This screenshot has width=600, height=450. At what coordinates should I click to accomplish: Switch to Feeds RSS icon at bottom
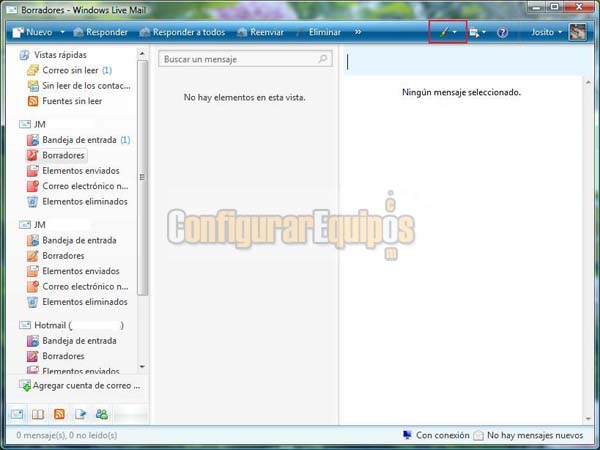pyautogui.click(x=59, y=414)
